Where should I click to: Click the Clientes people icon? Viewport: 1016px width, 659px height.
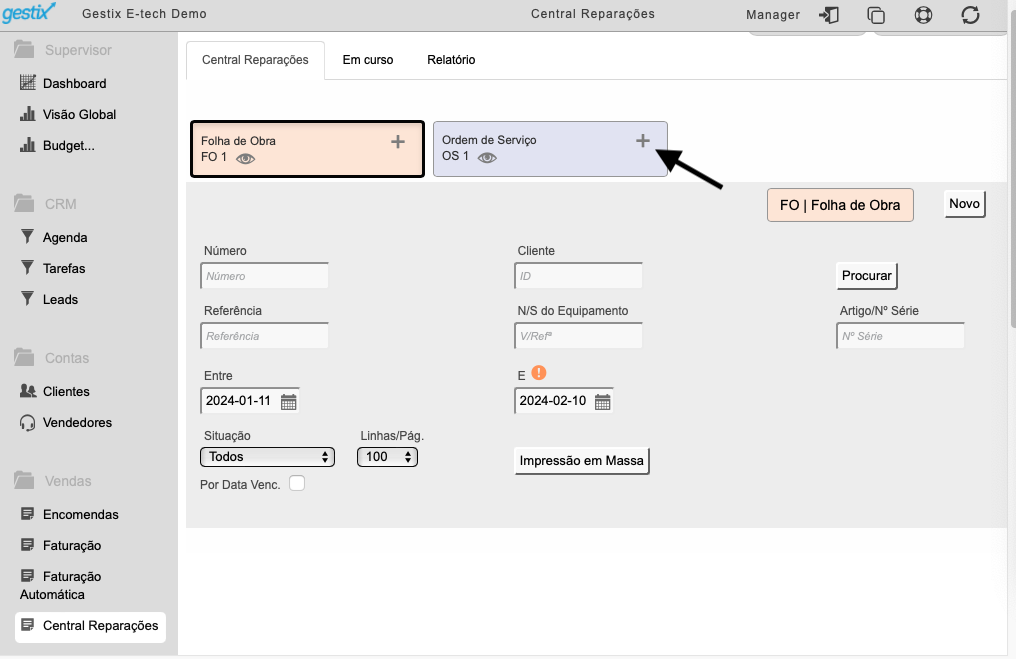(x=28, y=391)
